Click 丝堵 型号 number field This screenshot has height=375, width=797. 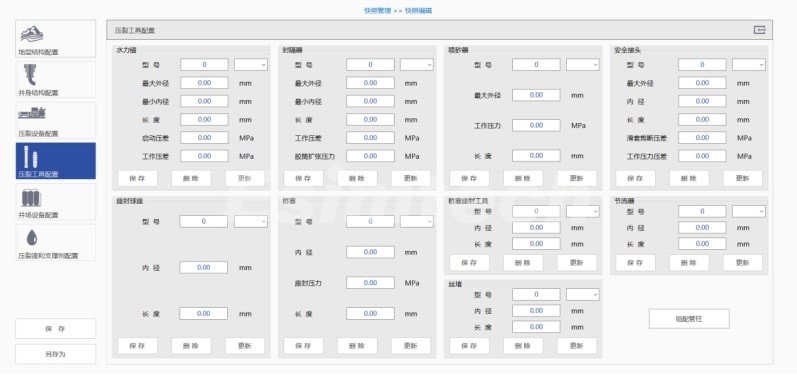point(536,295)
